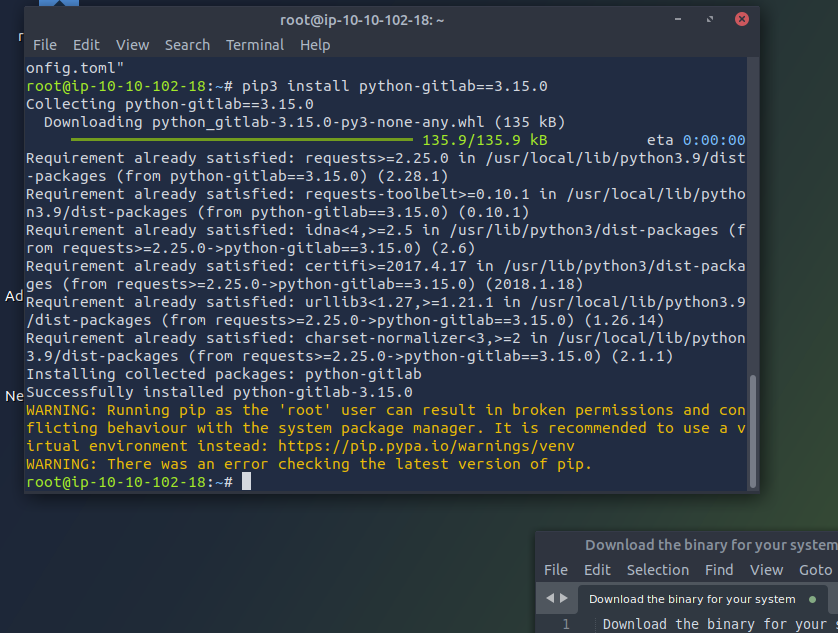Click the terminal vertical scrollbar handle
The width and height of the screenshot is (838, 633).
(752, 431)
